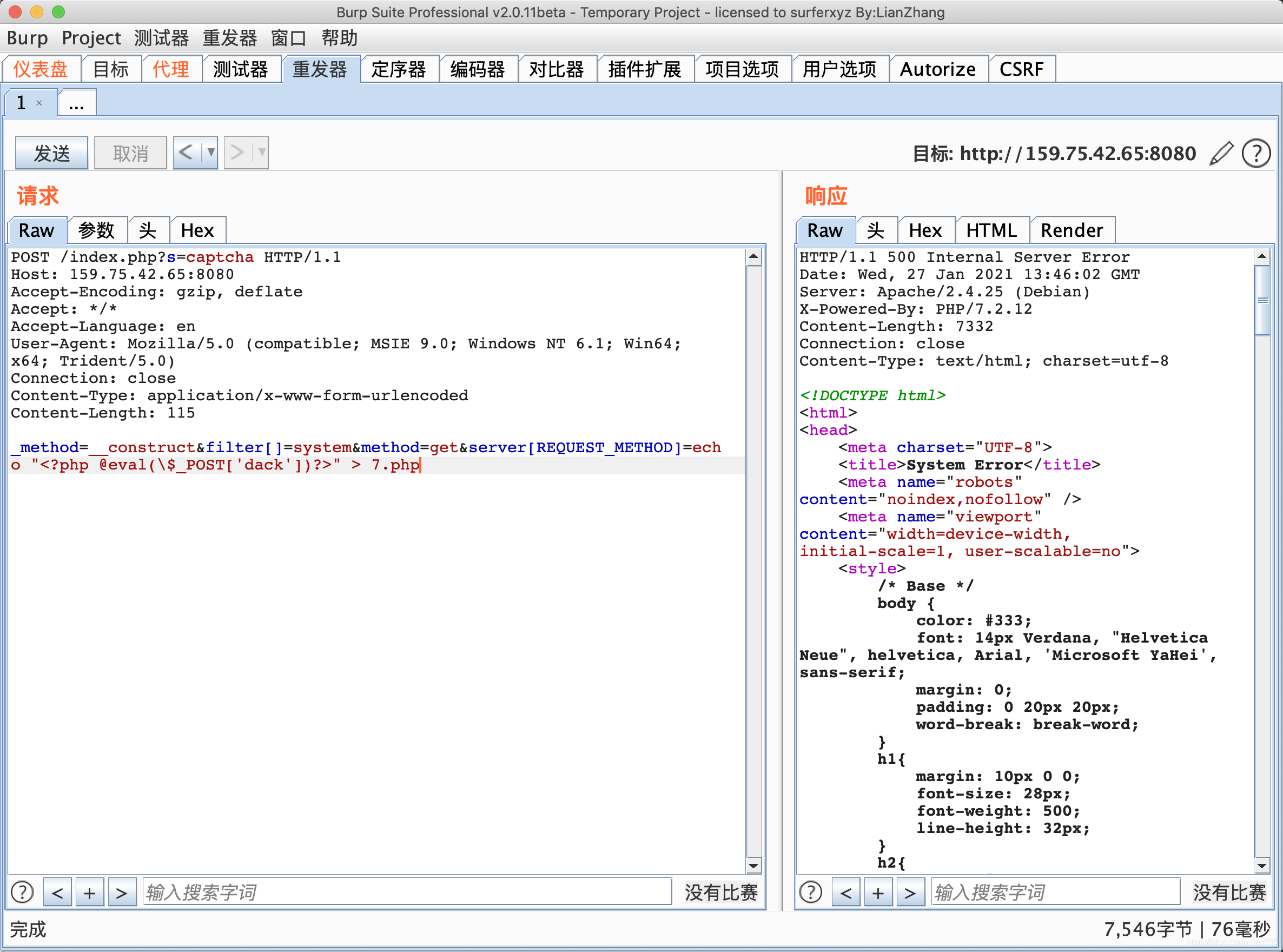Open the 重发器 menu in menu bar
The image size is (1283, 952).
[x=229, y=38]
